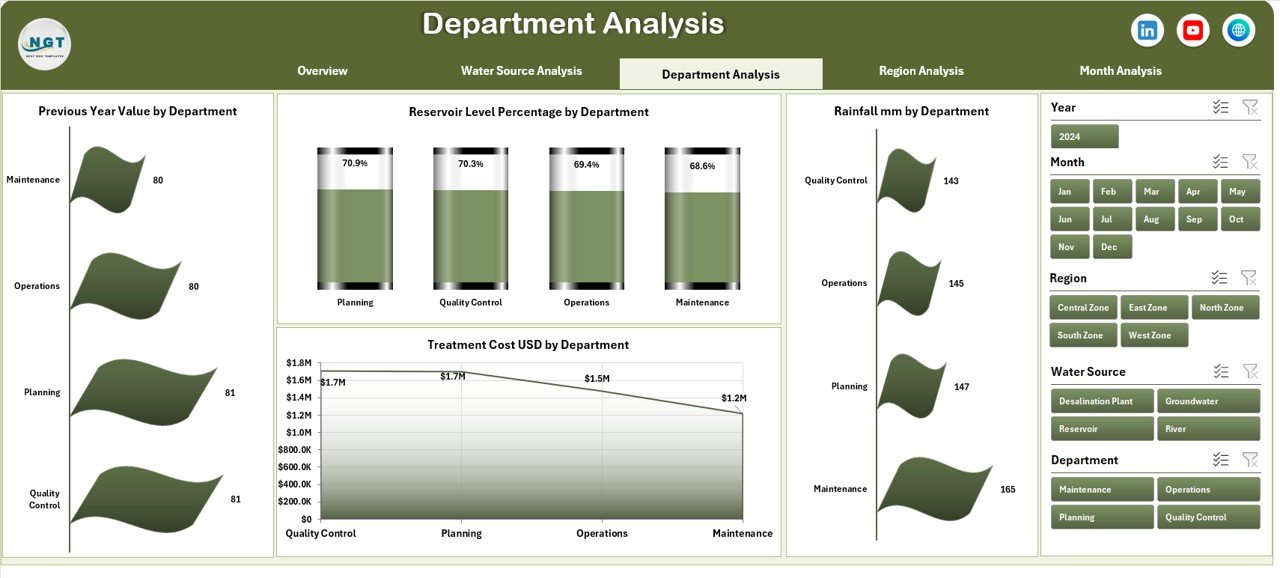Open the Region Analysis tab
This screenshot has height=578, width=1280.
(921, 71)
